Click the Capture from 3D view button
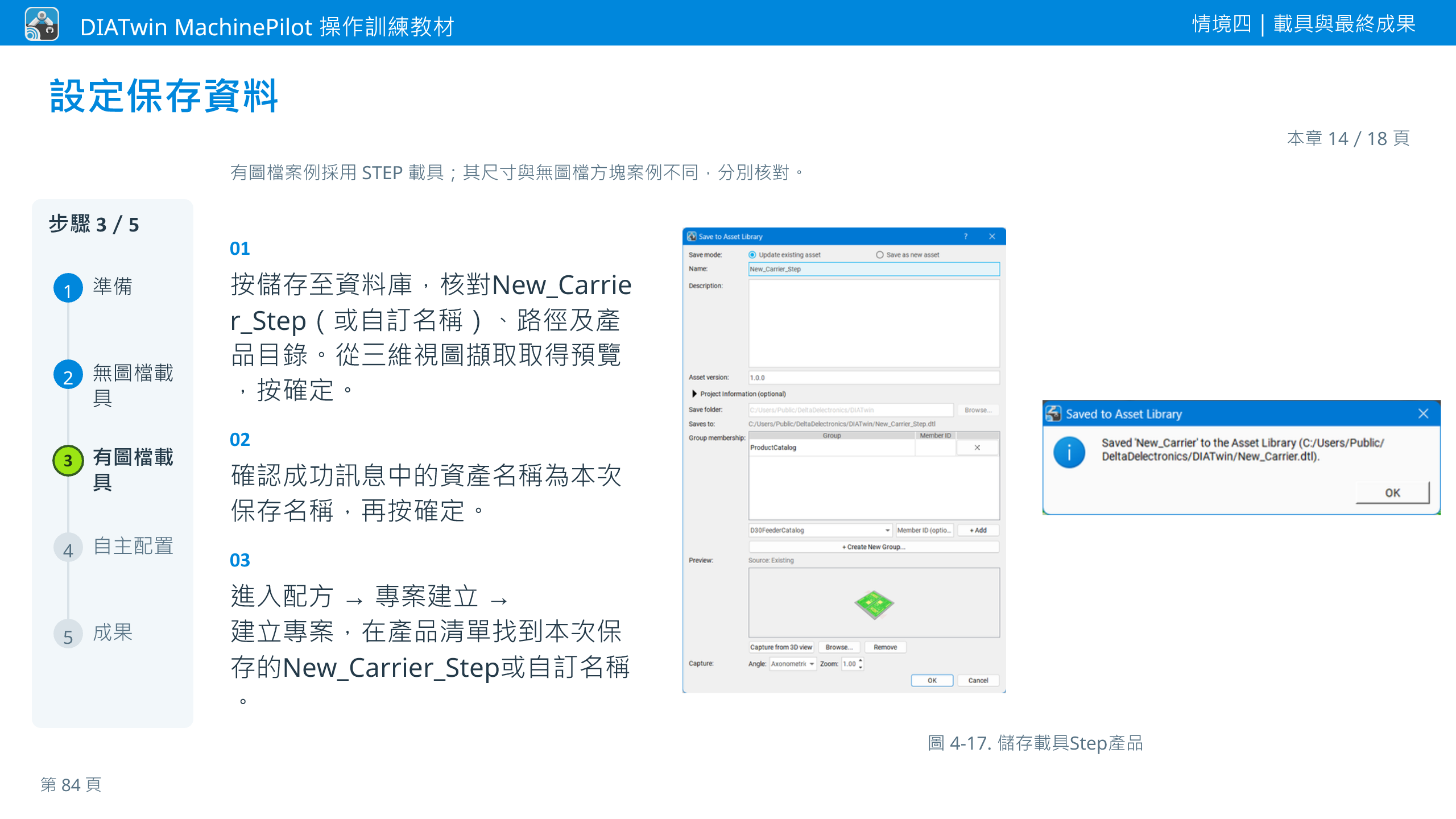Image resolution: width=1456 pixels, height=819 pixels. pos(781,647)
